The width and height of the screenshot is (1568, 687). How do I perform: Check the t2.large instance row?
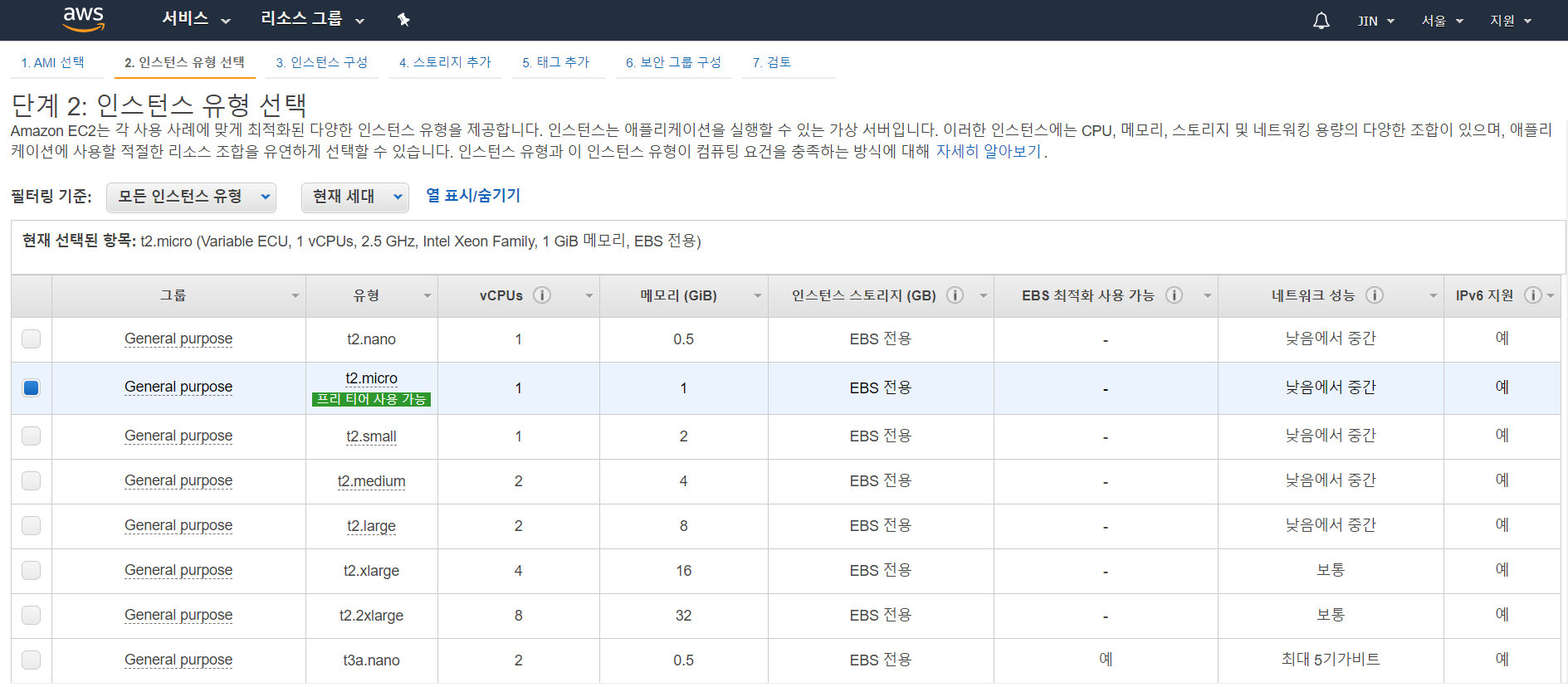(x=31, y=525)
